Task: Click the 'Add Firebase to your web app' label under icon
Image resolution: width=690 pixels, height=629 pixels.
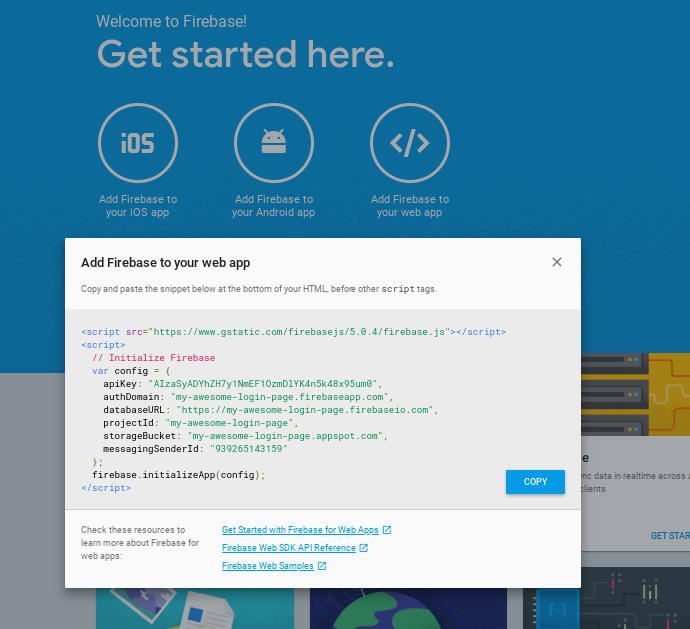Action: pyautogui.click(x=410, y=206)
